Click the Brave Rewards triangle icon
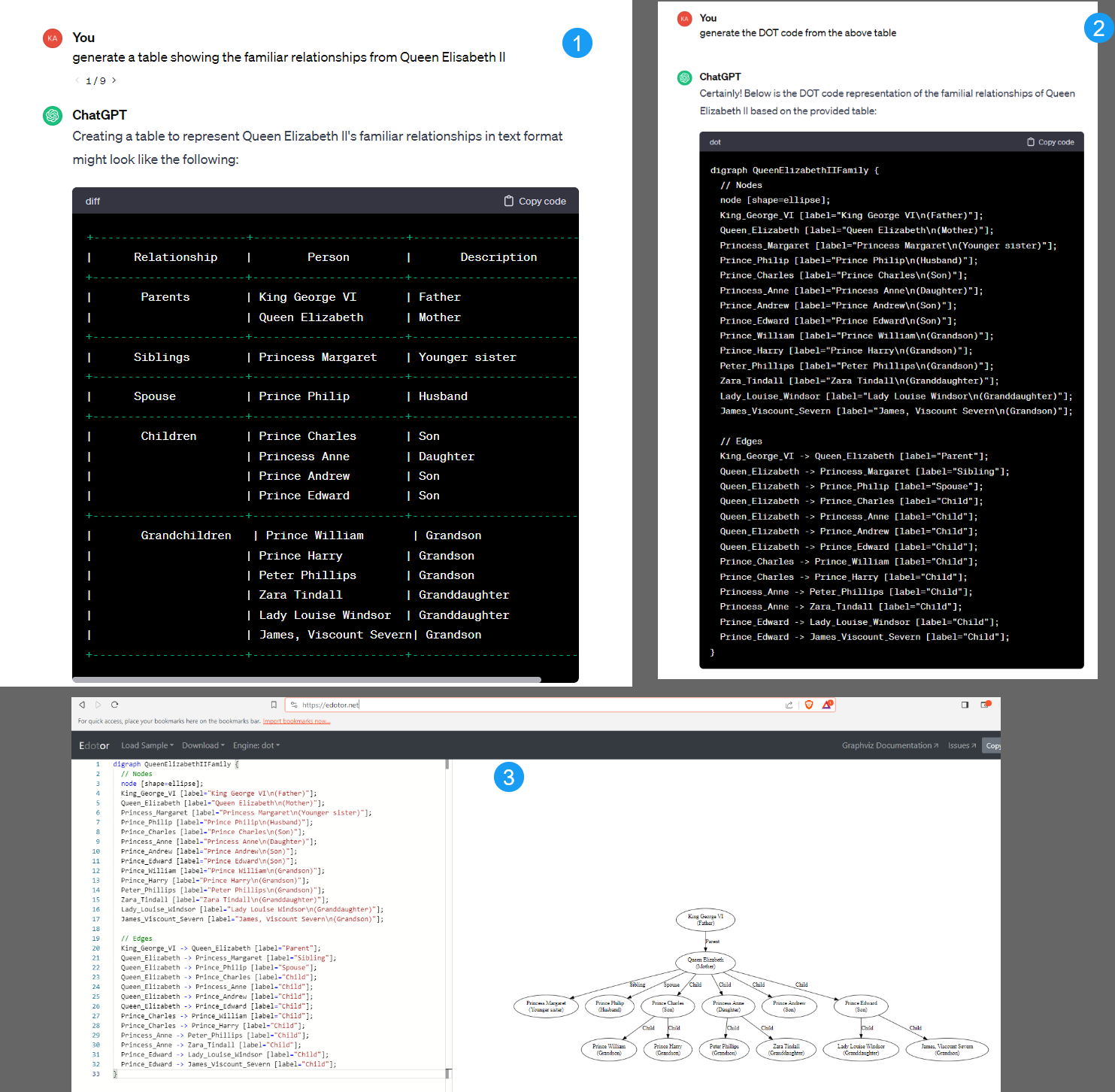This screenshot has width=1115, height=1092. (827, 705)
